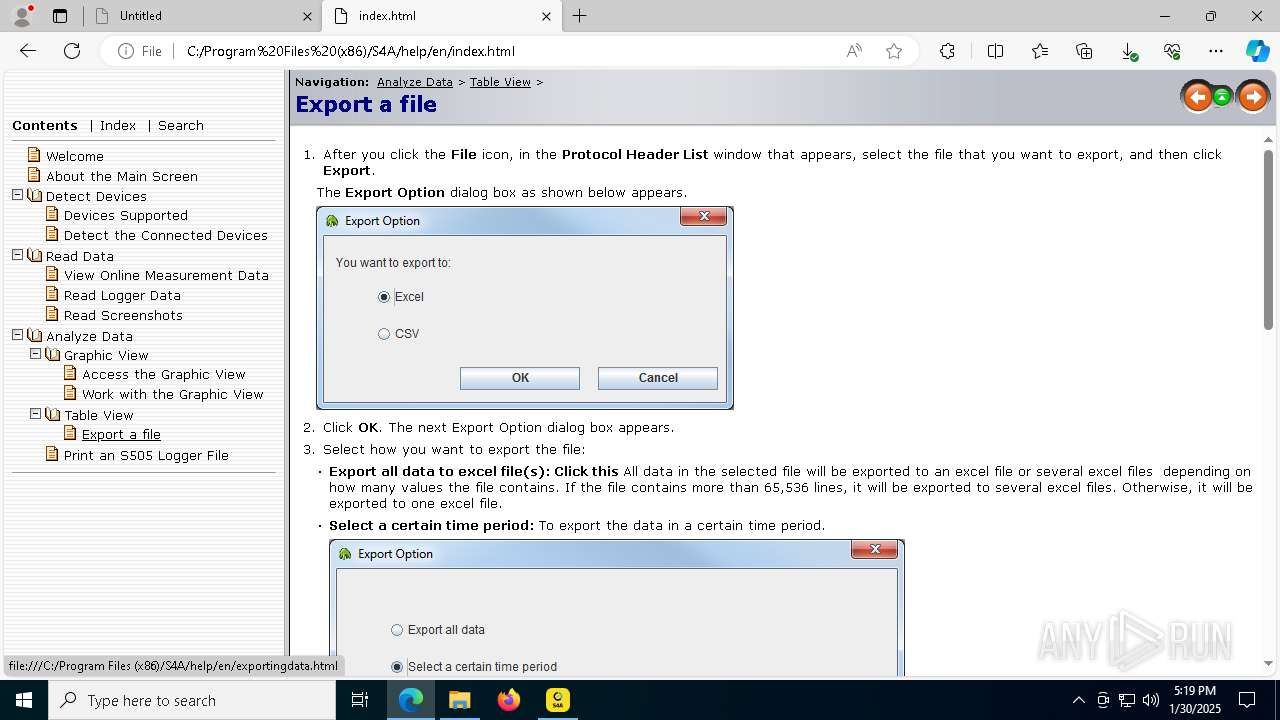The width and height of the screenshot is (1280, 720).
Task: Open Browser essentials heart icon
Action: click(x=1172, y=51)
